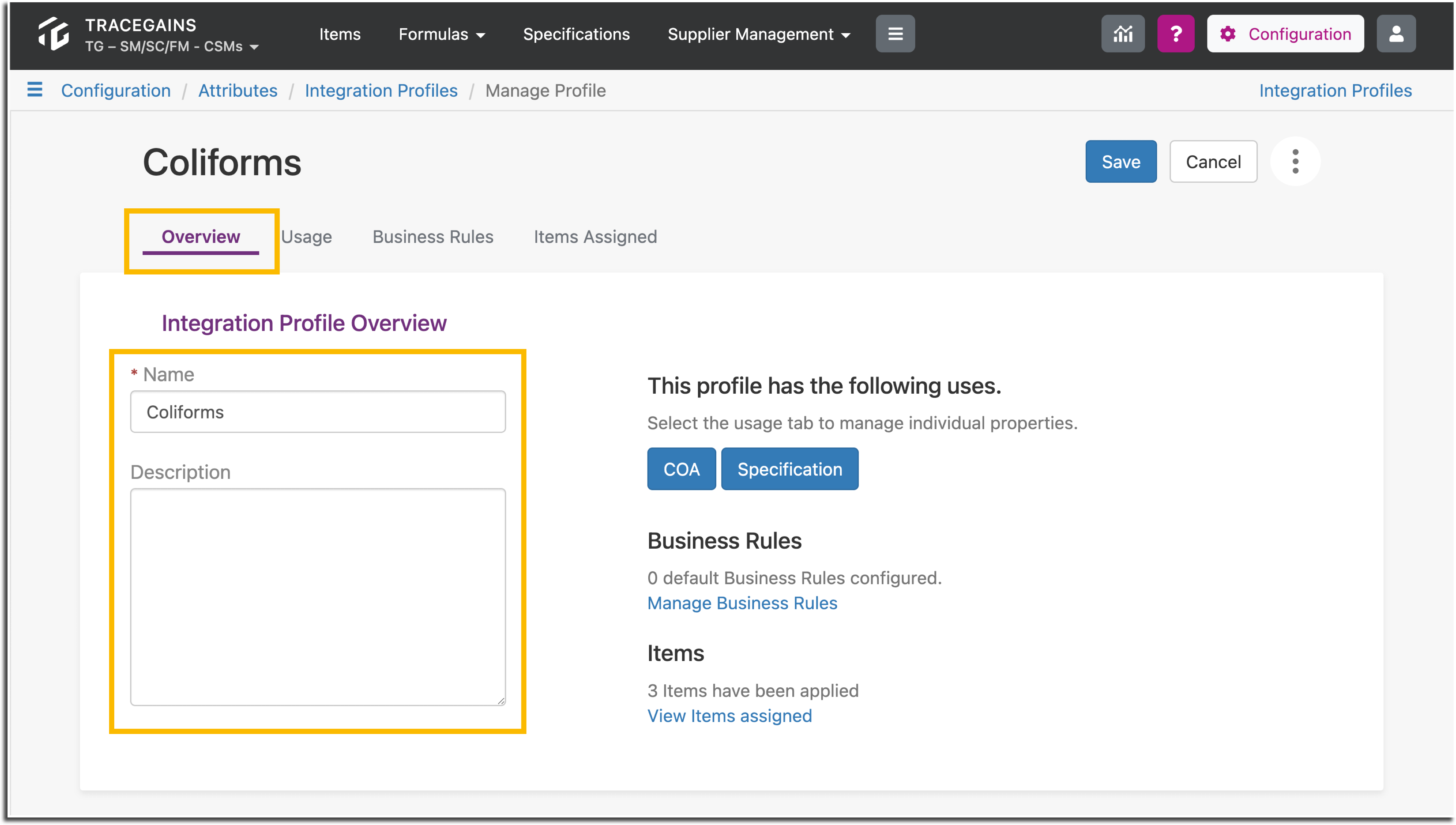Open the hamburger menu in top navigation
The width and height of the screenshot is (1456, 825).
(x=895, y=34)
